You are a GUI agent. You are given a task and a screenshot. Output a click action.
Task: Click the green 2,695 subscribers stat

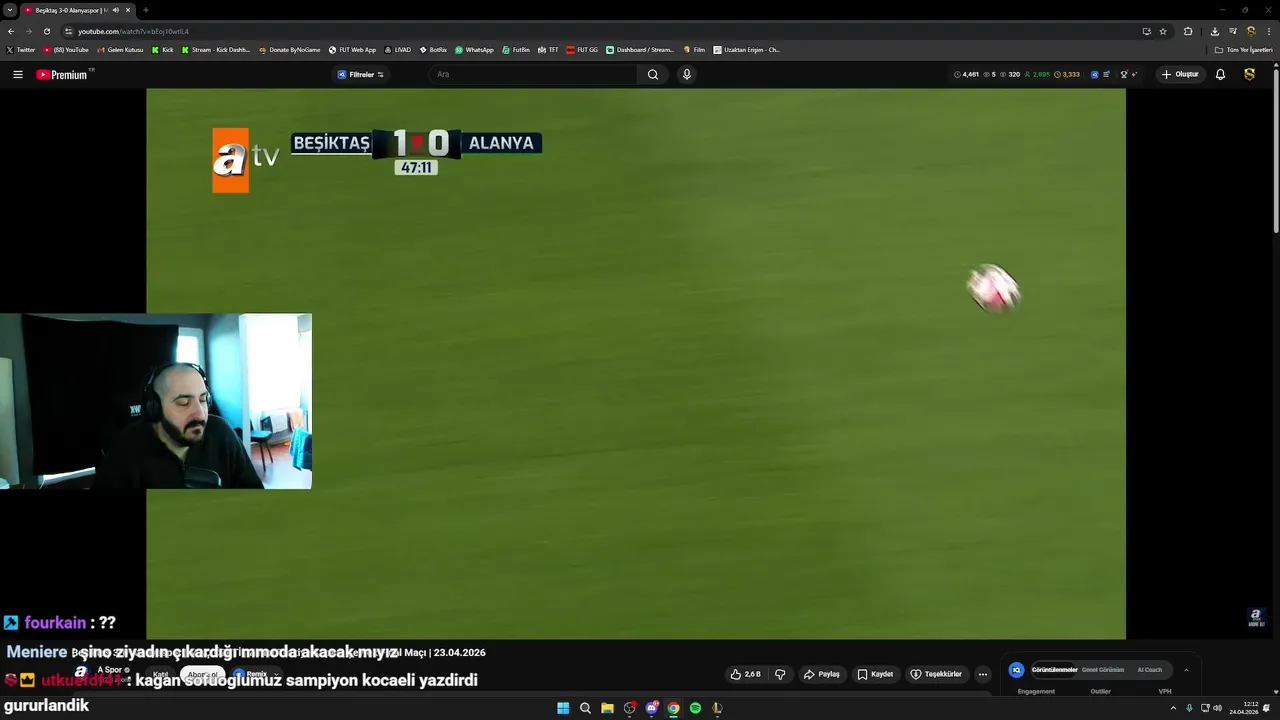click(x=1038, y=74)
